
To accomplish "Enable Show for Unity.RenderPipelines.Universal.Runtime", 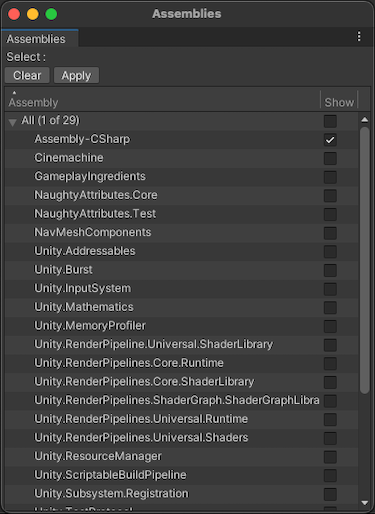I will pyautogui.click(x=330, y=420).
